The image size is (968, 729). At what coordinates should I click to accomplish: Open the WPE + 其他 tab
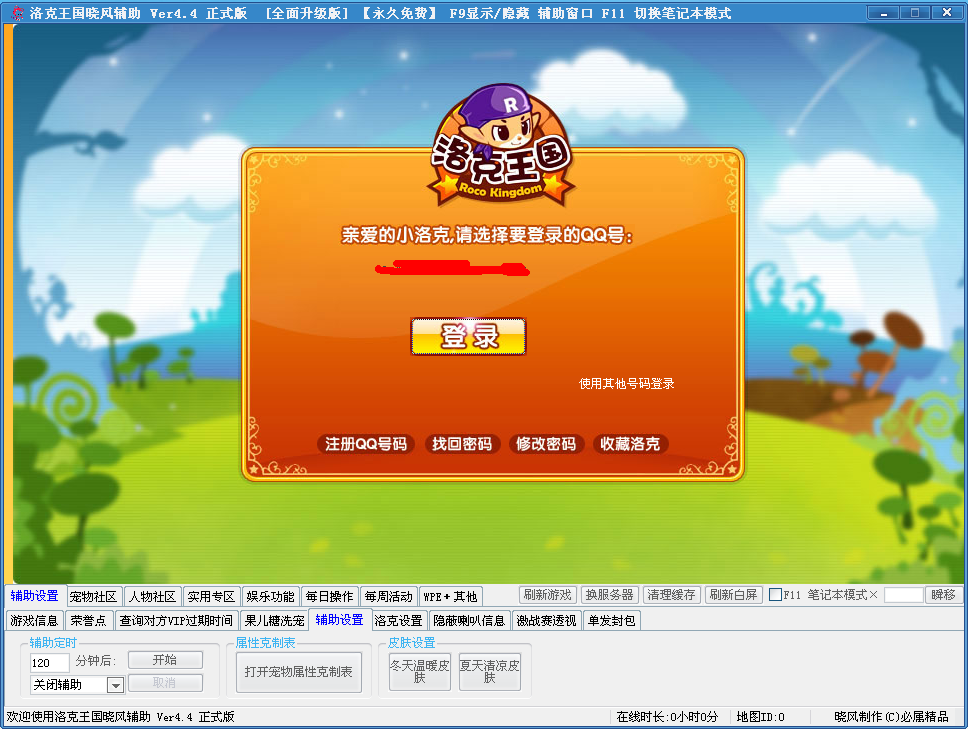450,596
